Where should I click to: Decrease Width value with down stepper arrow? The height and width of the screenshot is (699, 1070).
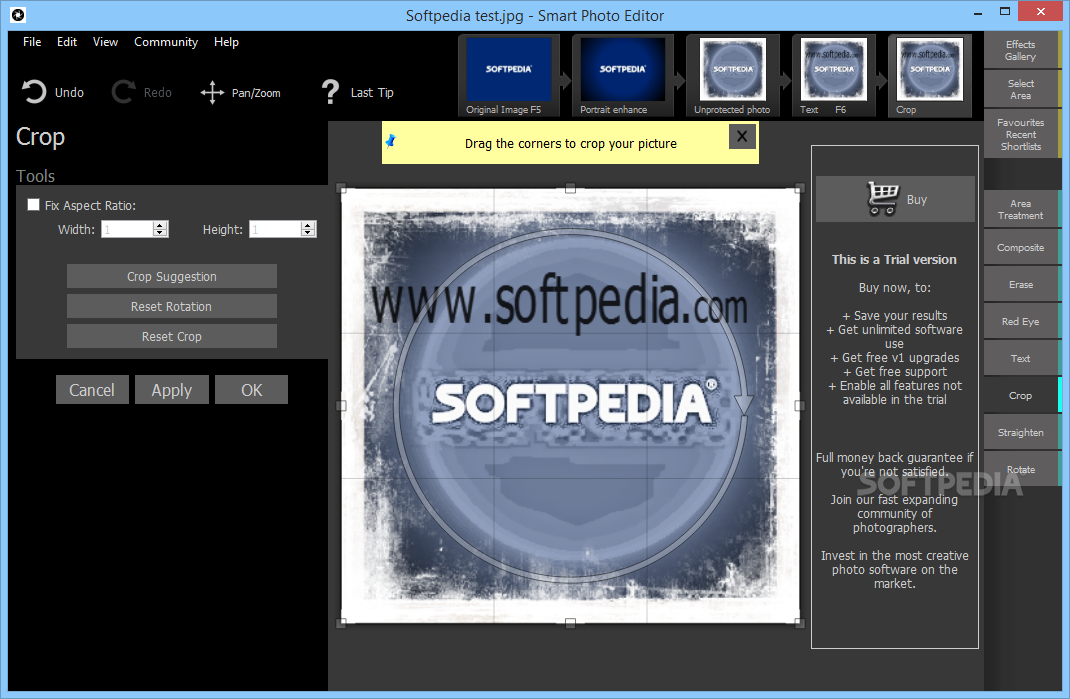tap(160, 233)
